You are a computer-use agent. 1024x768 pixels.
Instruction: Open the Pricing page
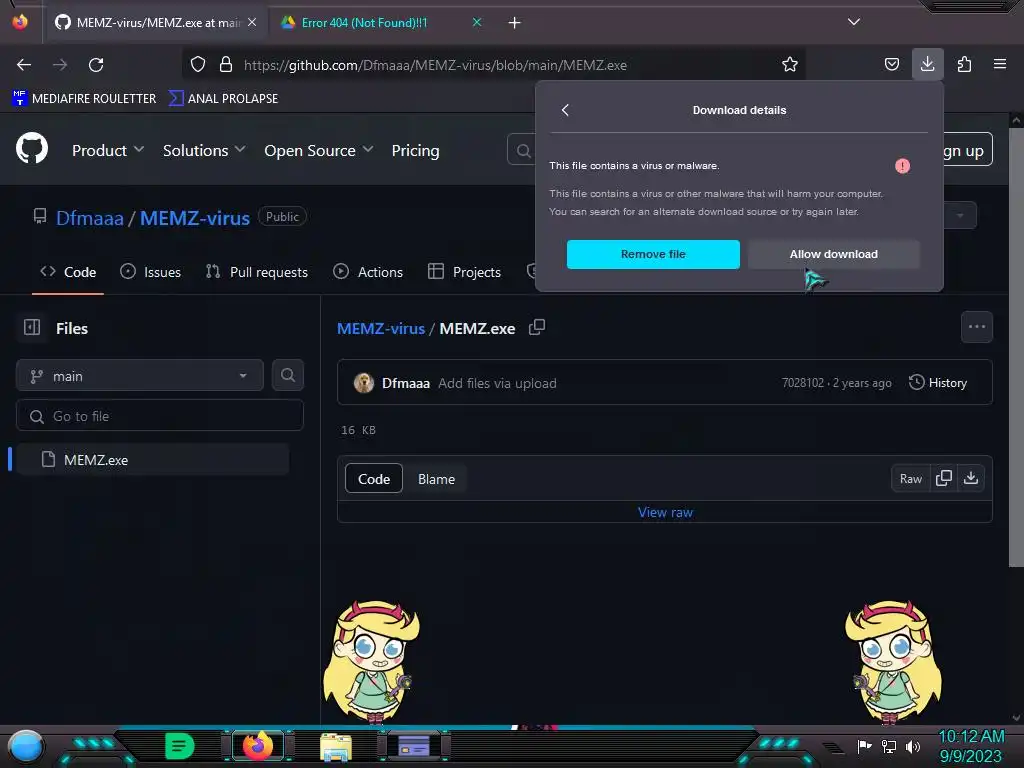tap(415, 151)
